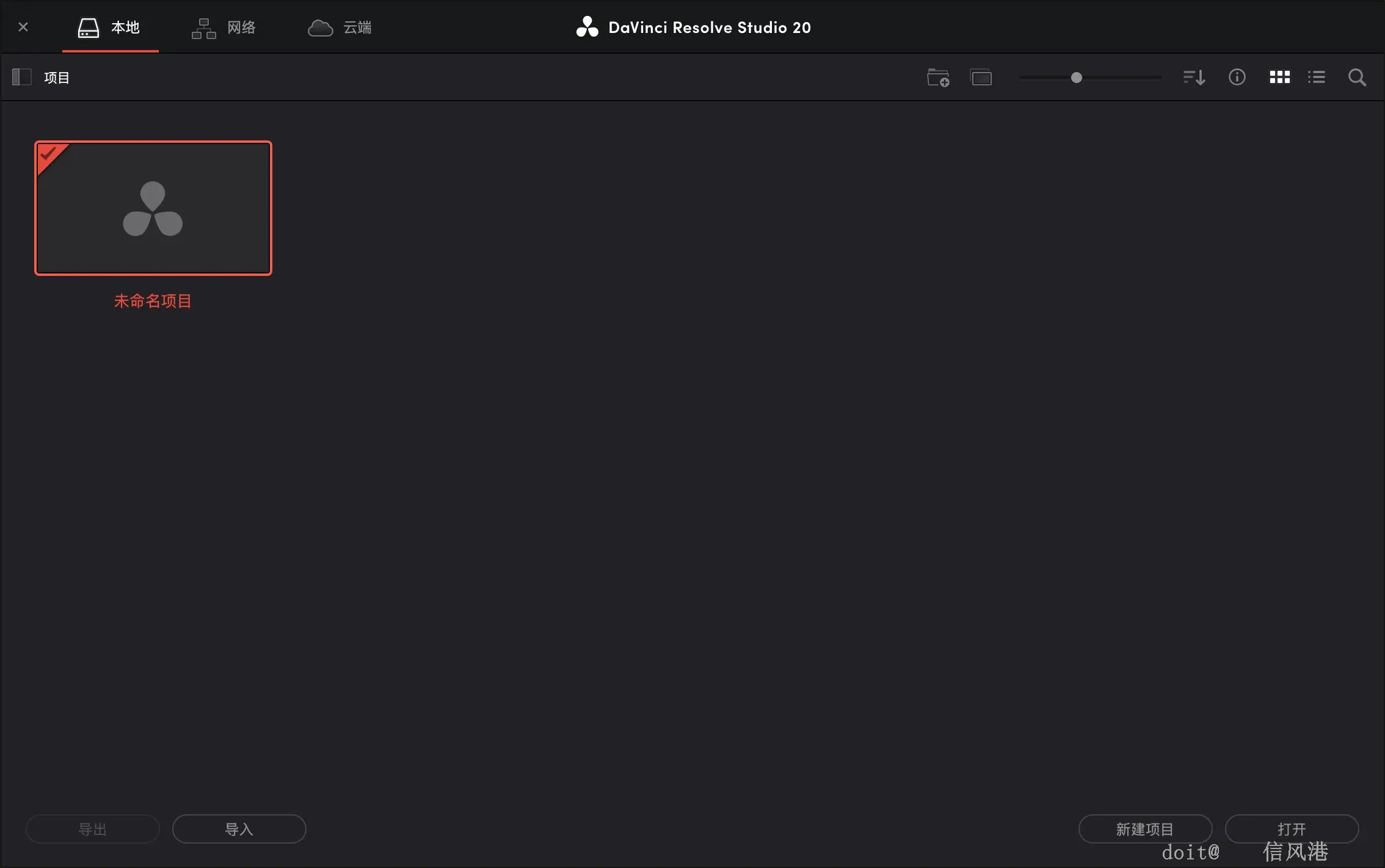Click the DaVinci Resolve logo in title

[x=587, y=27]
